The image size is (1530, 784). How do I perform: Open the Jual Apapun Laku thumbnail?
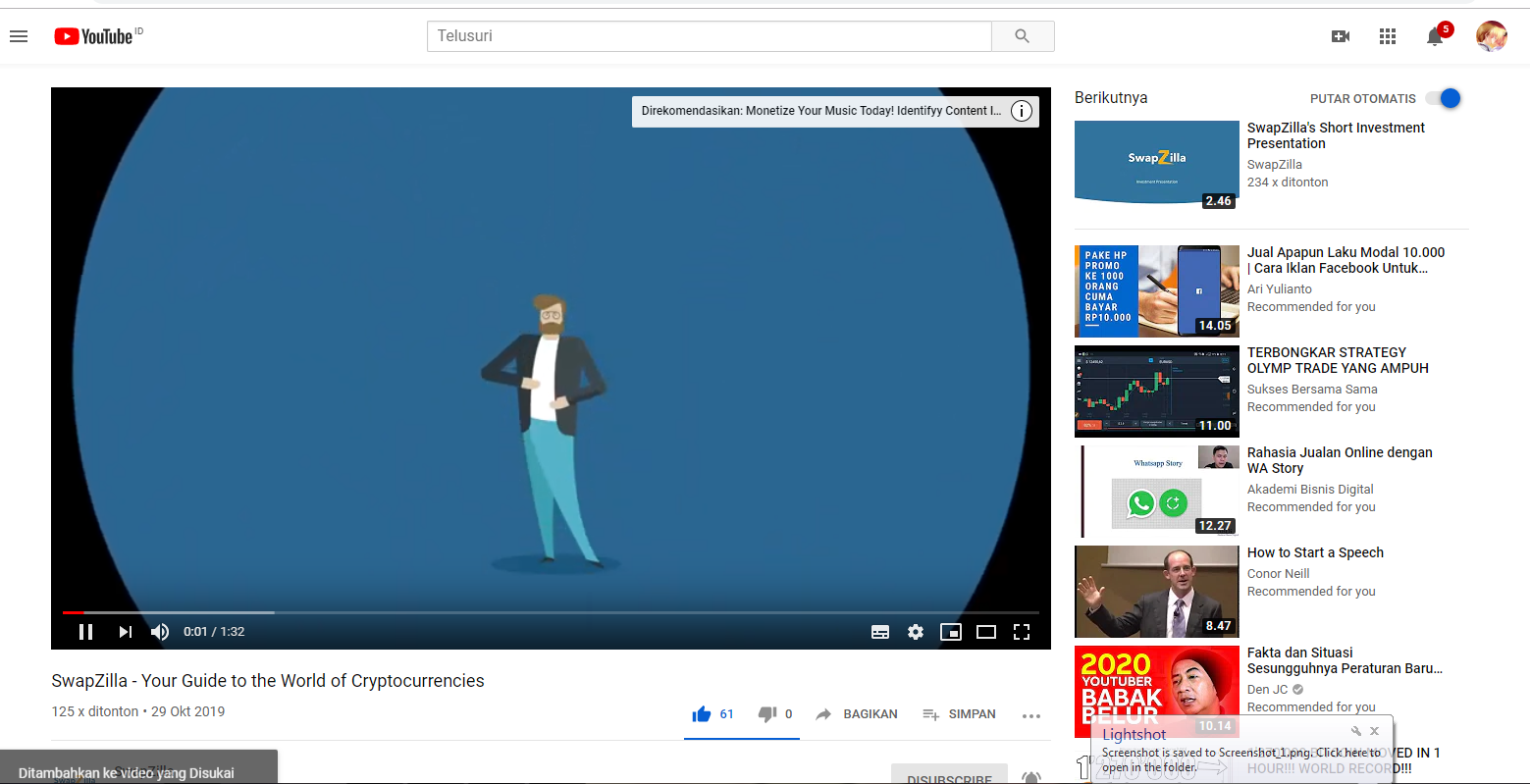tap(1157, 291)
